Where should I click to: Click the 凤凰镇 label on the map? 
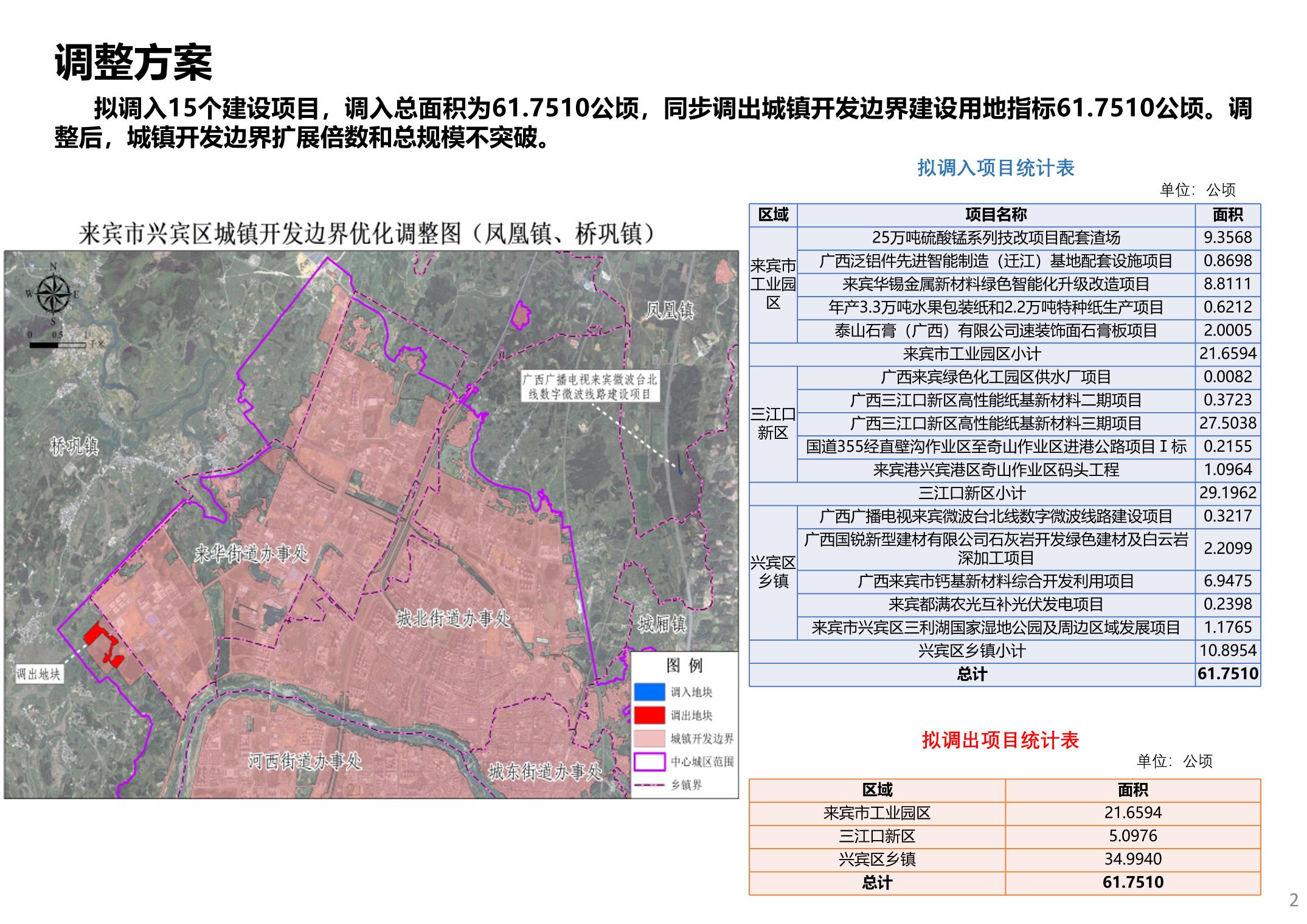tap(669, 311)
